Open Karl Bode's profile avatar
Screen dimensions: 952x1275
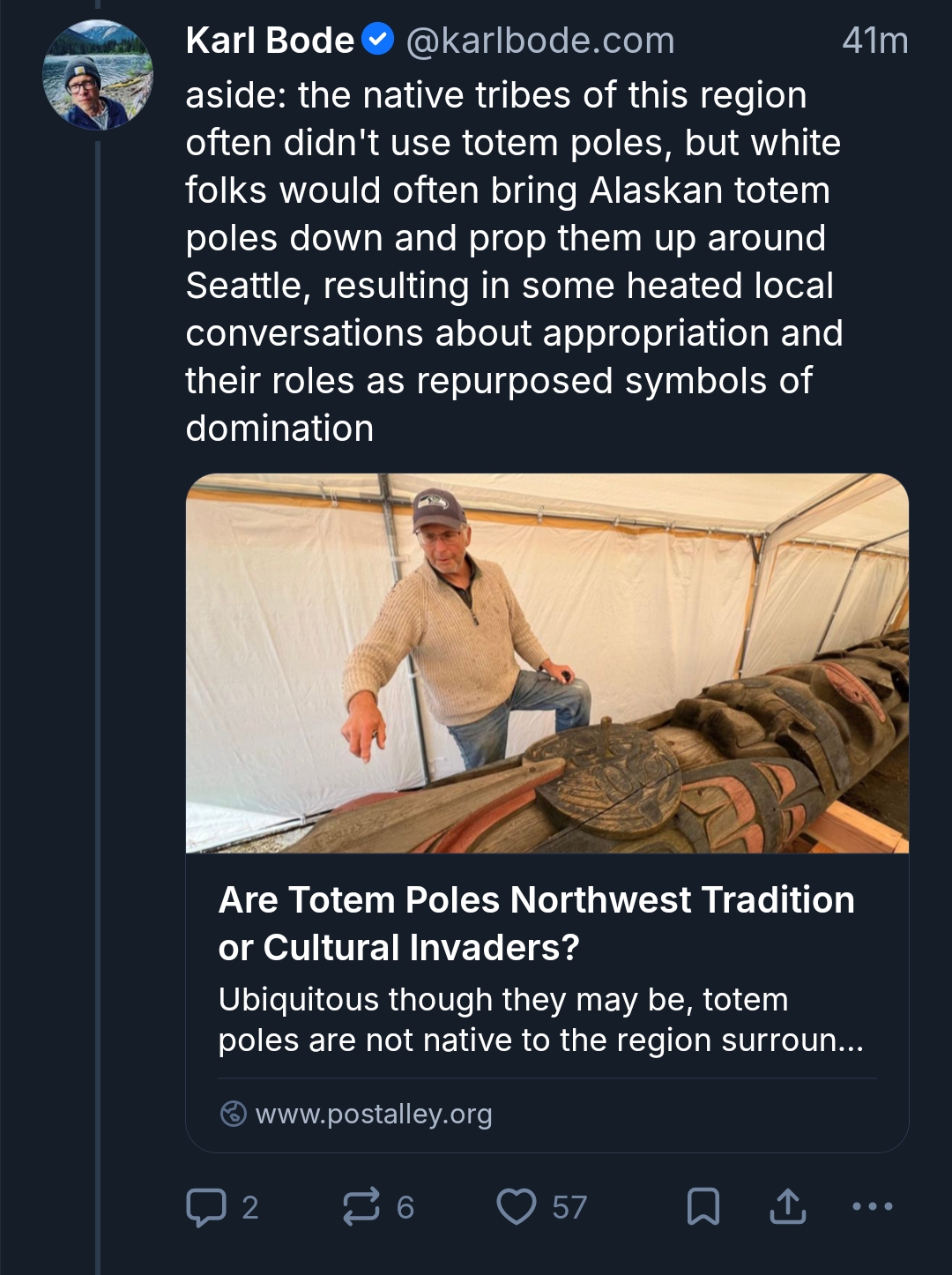[x=98, y=76]
